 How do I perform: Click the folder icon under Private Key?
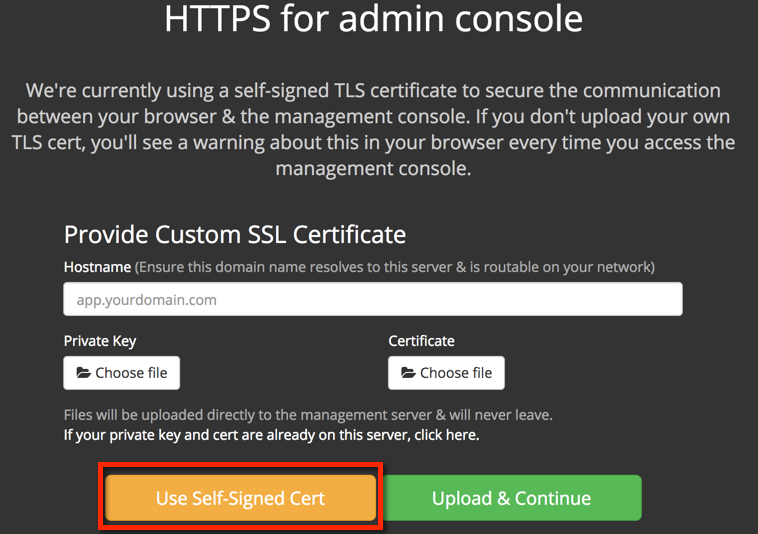point(83,373)
